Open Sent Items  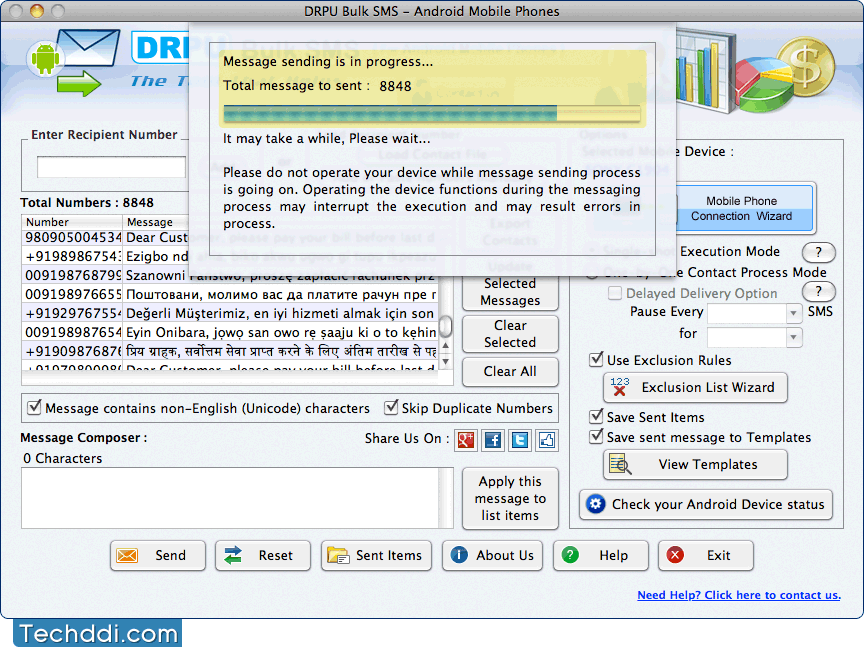(x=376, y=556)
